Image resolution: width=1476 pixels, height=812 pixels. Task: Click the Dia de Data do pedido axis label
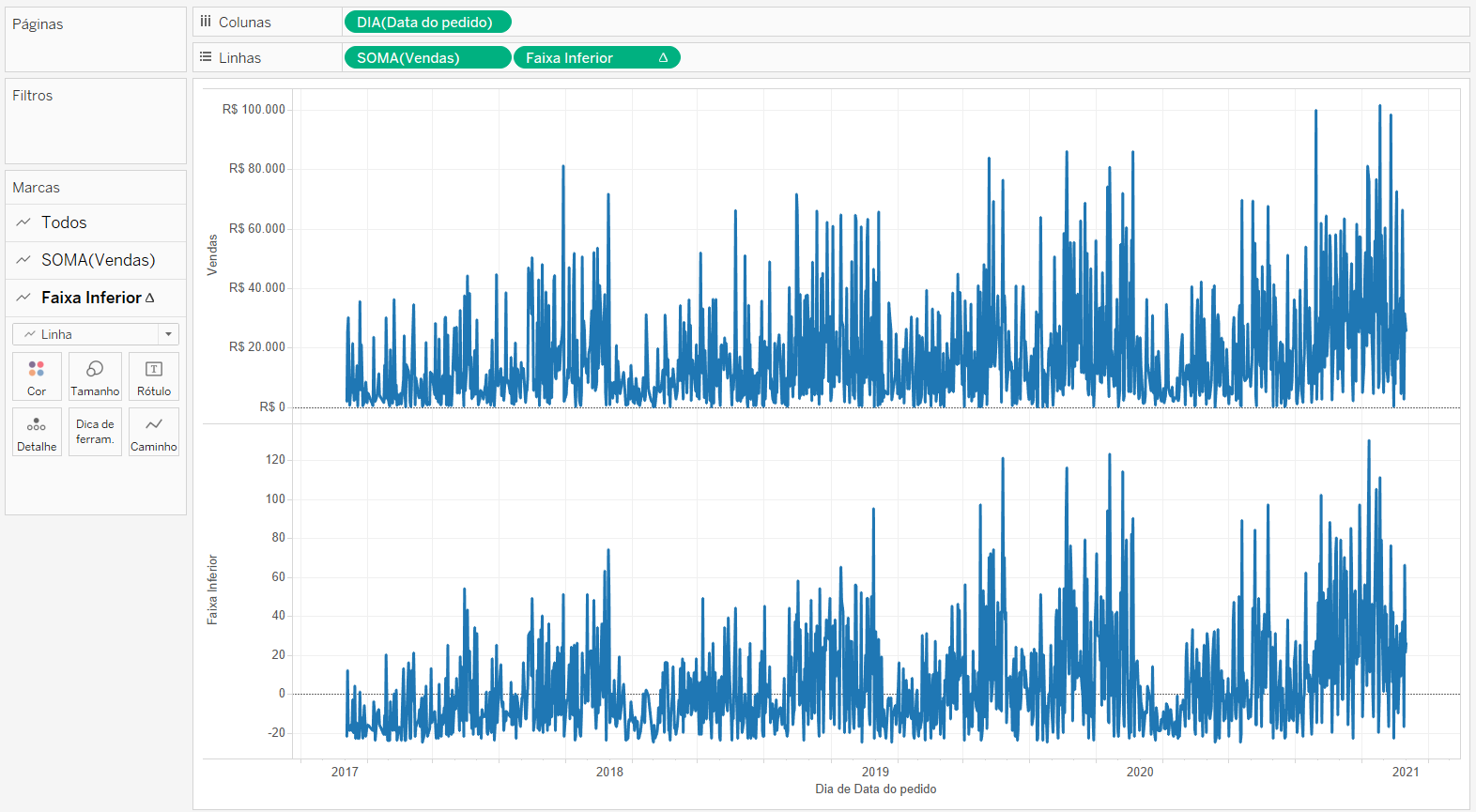[x=875, y=789]
